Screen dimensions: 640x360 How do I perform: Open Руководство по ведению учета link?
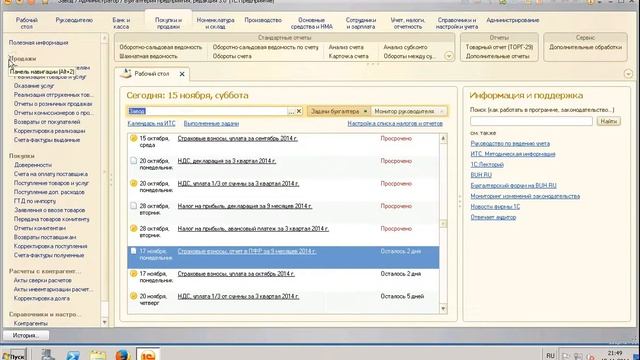tap(510, 144)
